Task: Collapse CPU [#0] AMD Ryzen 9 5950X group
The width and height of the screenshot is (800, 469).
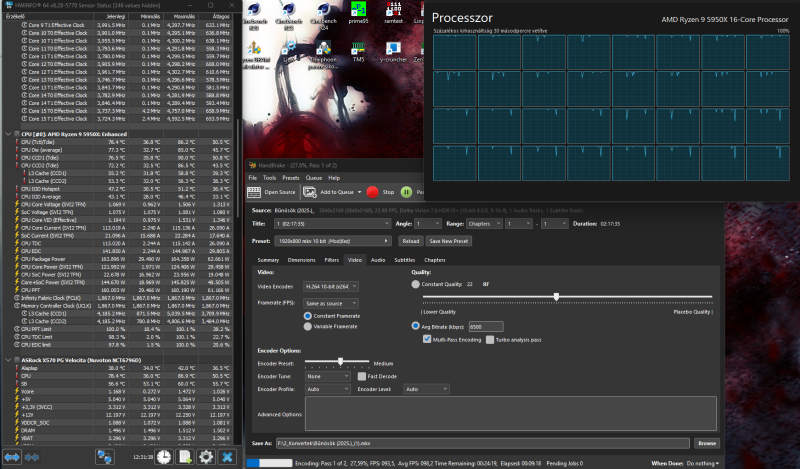Action: tap(8, 134)
